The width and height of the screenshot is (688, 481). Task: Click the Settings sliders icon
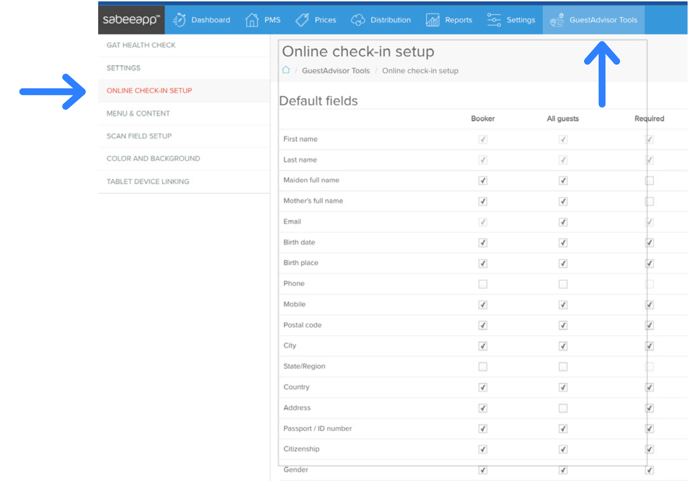click(494, 20)
